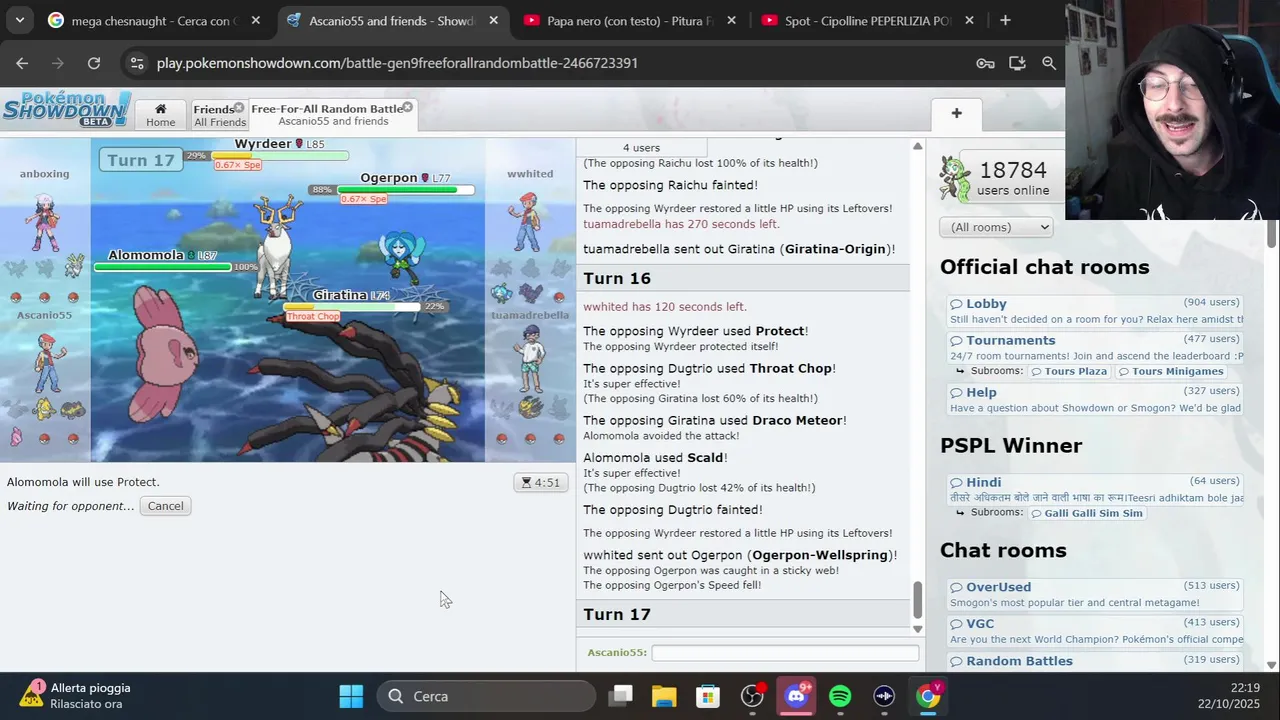The image size is (1280, 720).
Task: Open the password manager key icon
Action: [x=985, y=63]
